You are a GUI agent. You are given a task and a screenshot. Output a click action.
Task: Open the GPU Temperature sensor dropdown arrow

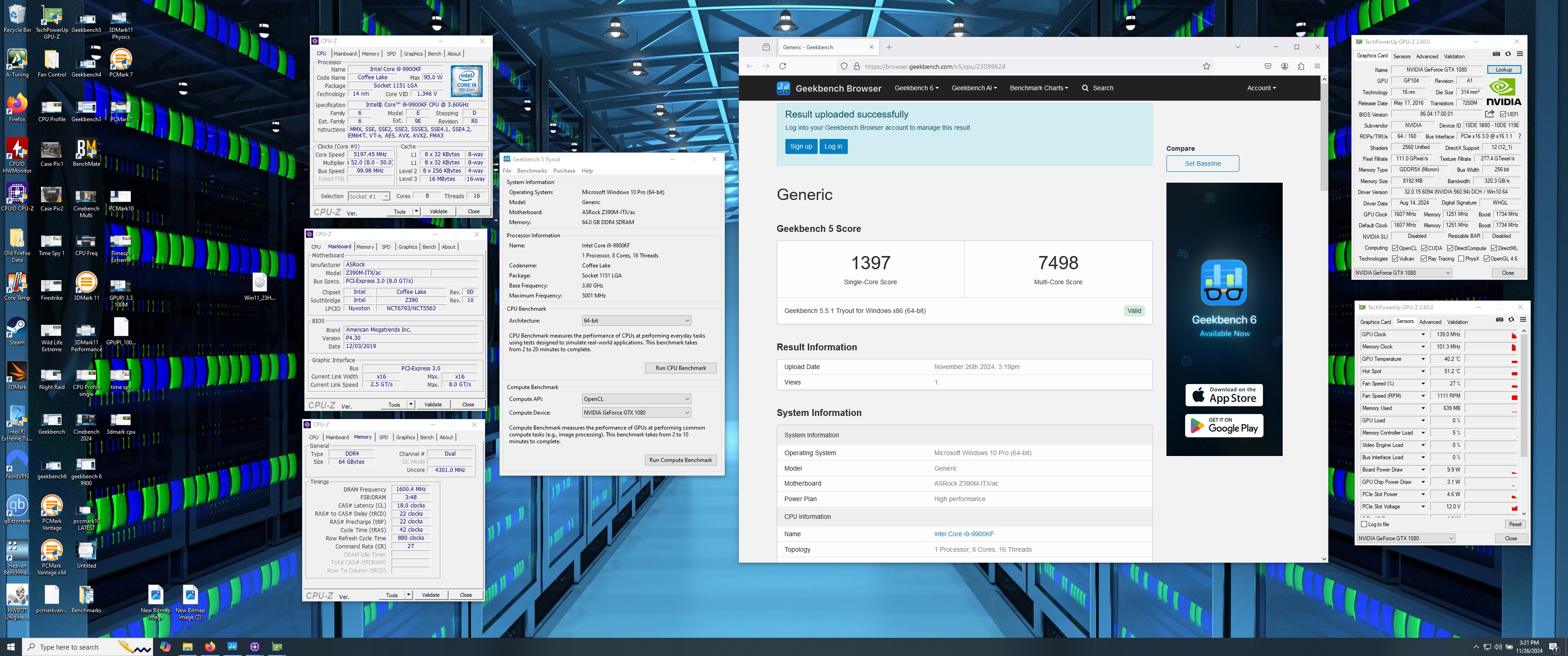[x=1423, y=359]
